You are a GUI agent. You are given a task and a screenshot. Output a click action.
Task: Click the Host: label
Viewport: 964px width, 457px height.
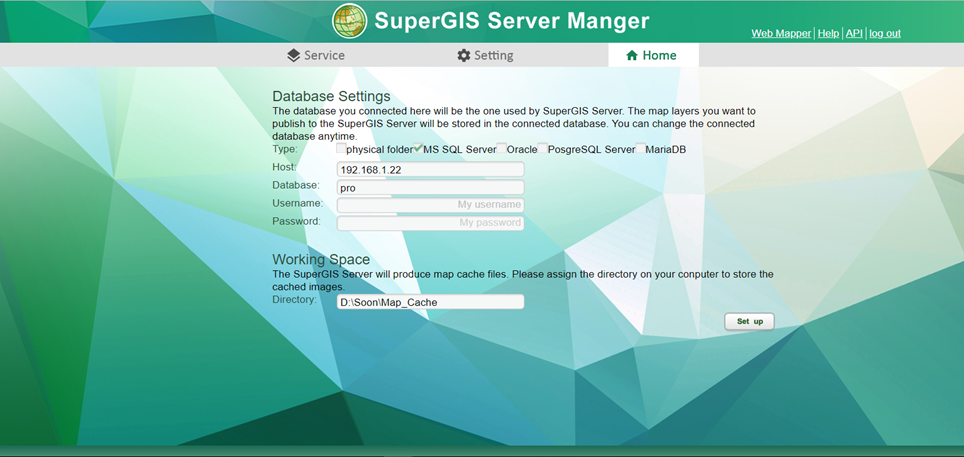click(285, 167)
